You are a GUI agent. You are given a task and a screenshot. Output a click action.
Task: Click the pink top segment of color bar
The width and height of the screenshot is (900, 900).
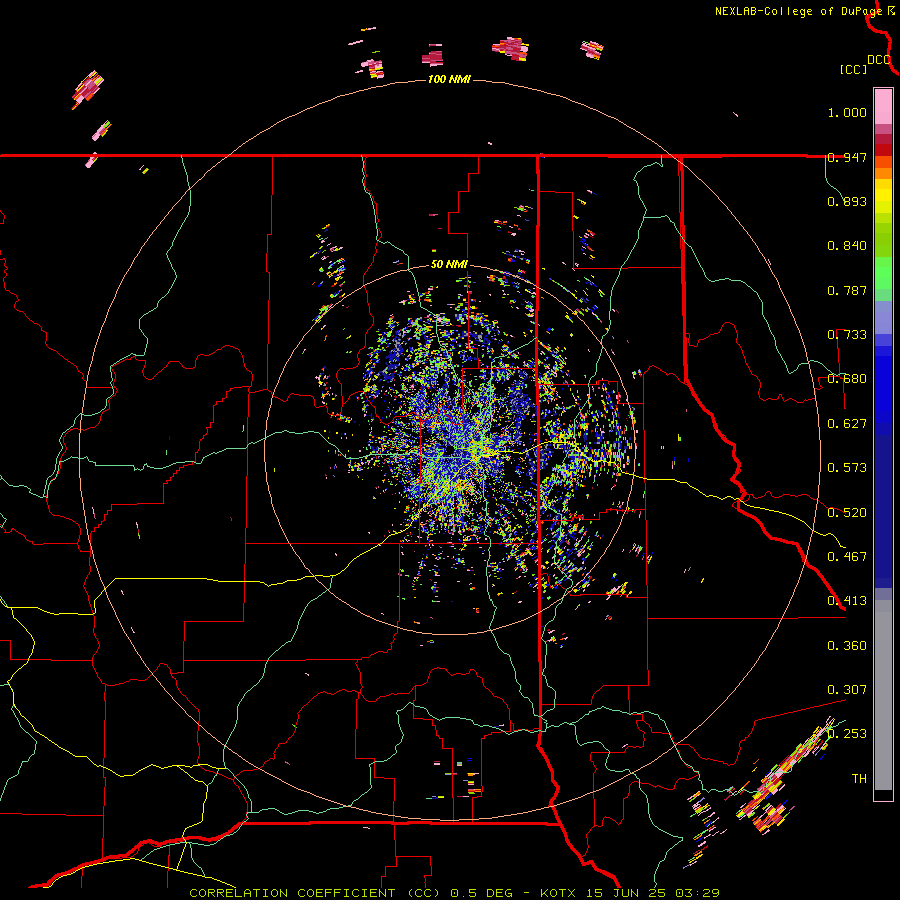883,107
